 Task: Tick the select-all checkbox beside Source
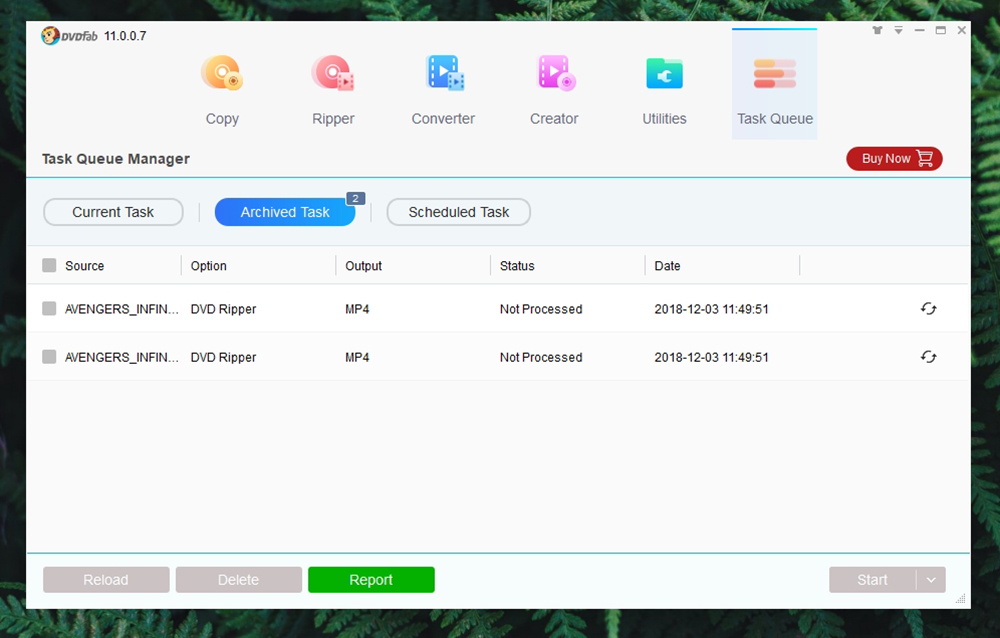coord(49,265)
